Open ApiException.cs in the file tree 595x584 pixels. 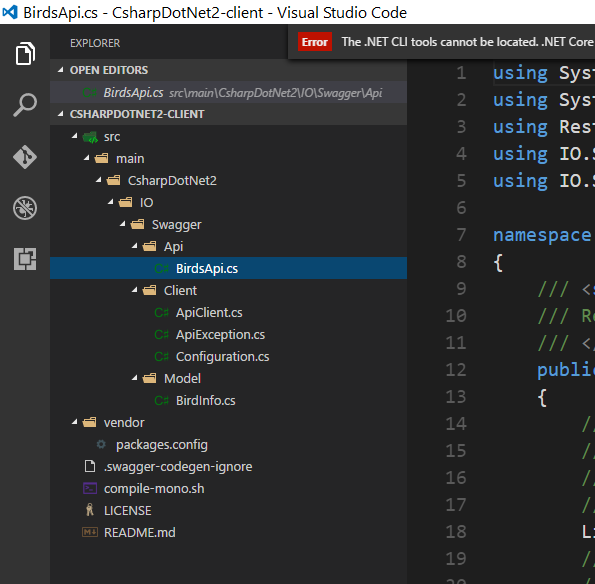coord(220,335)
